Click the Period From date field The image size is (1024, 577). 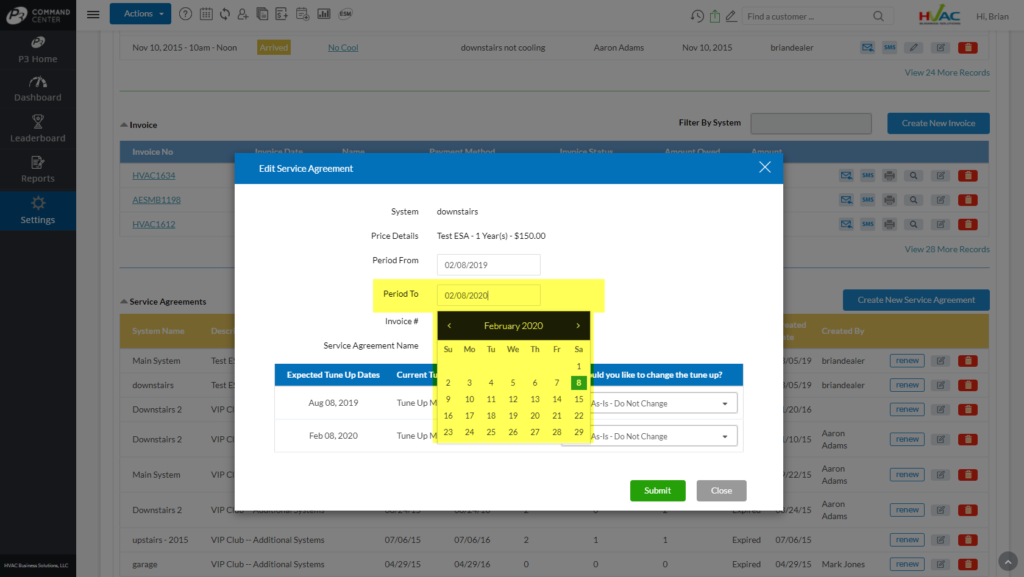488,264
